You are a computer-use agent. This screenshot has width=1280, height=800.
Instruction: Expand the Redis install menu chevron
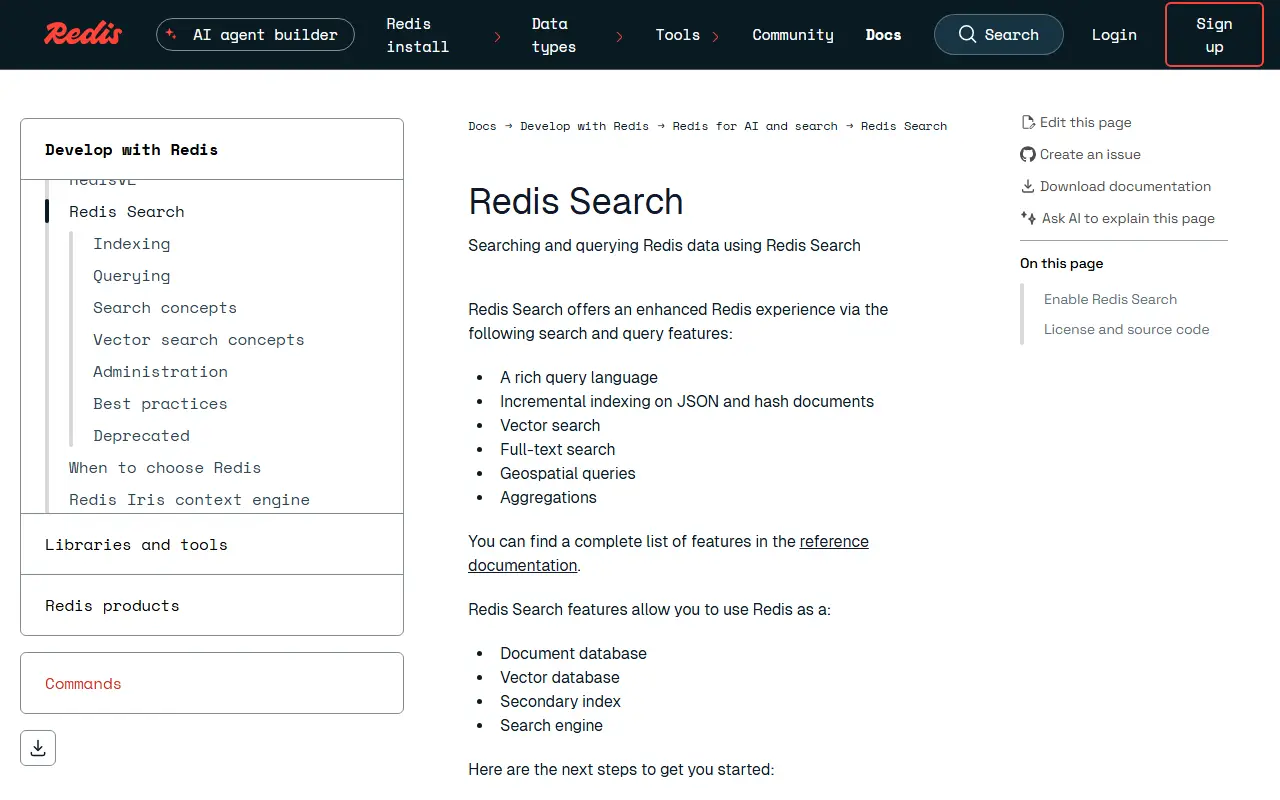pos(498,37)
